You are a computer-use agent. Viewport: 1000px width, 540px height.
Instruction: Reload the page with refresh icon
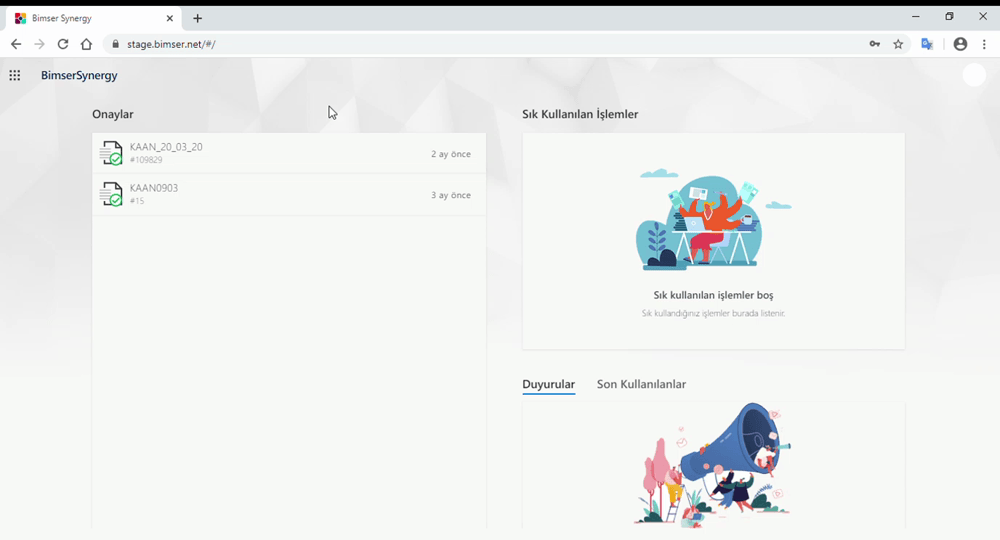62,44
